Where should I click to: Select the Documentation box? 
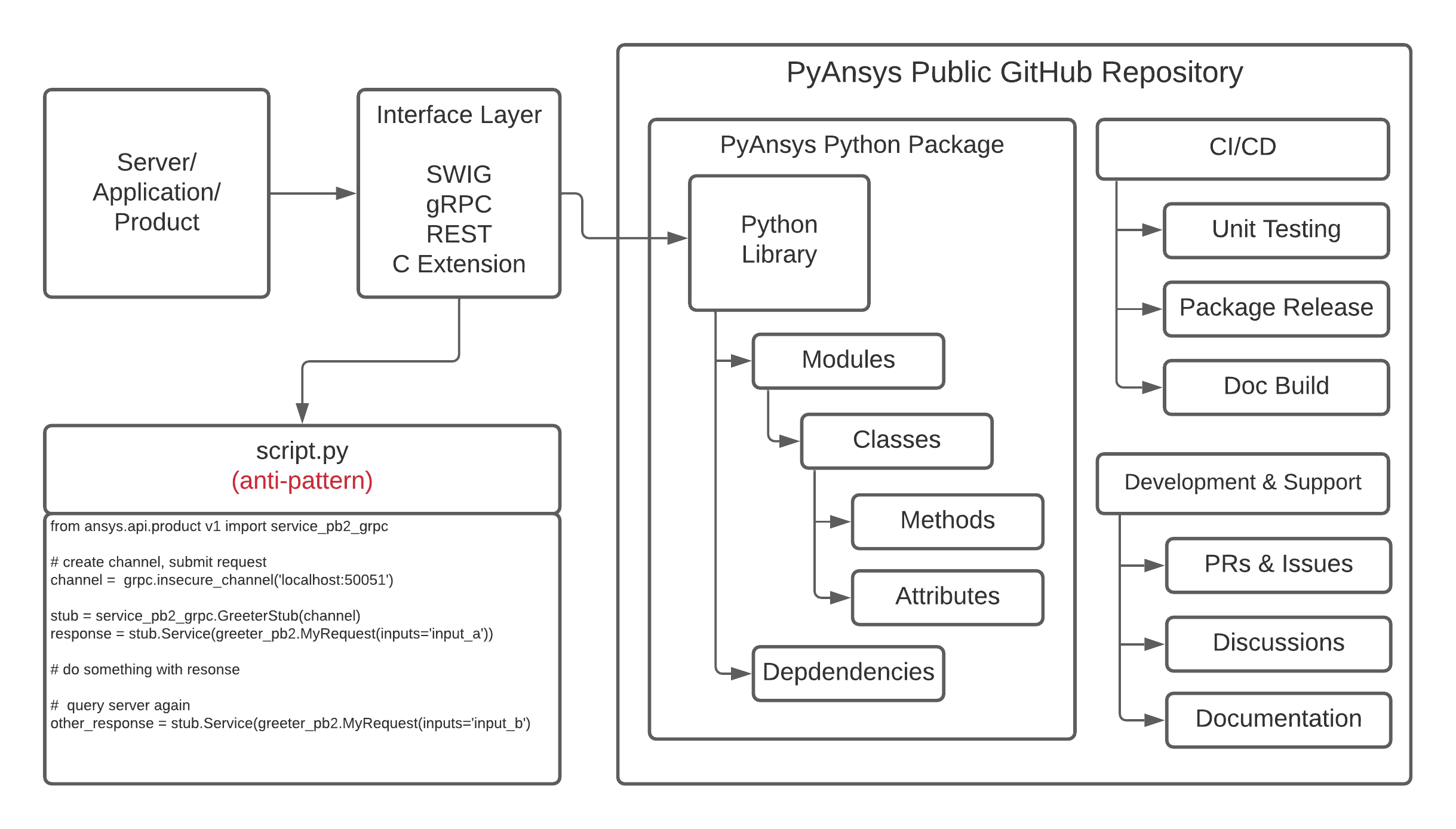[x=1279, y=720]
